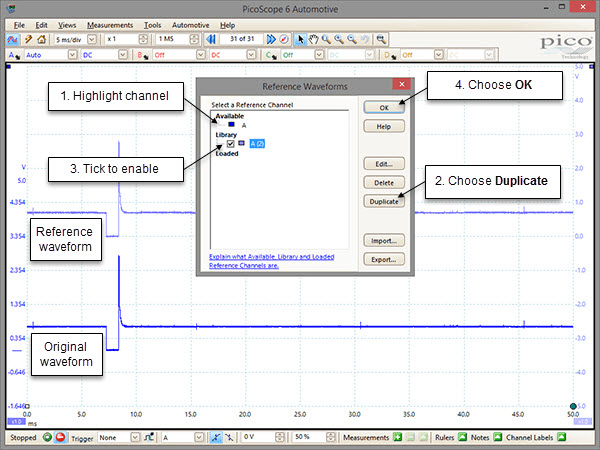The height and width of the screenshot is (450, 600).
Task: Tick the A (2) library checkbox
Action: [x=230, y=143]
